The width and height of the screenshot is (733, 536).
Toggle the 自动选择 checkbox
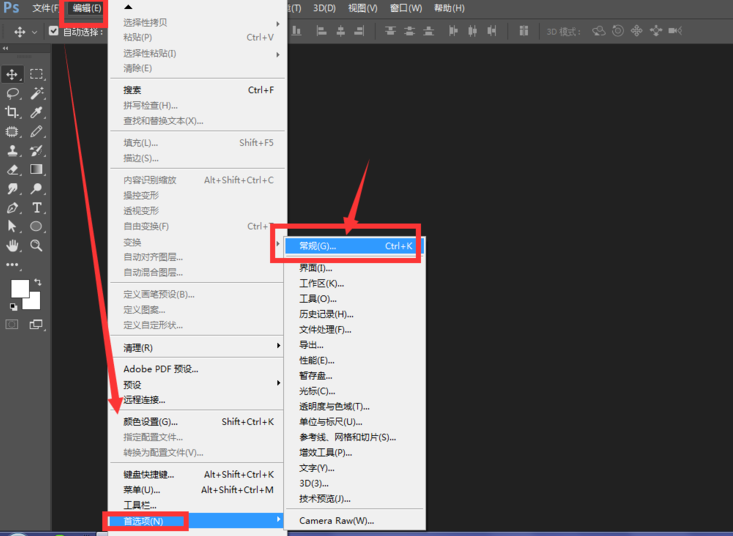click(x=54, y=31)
